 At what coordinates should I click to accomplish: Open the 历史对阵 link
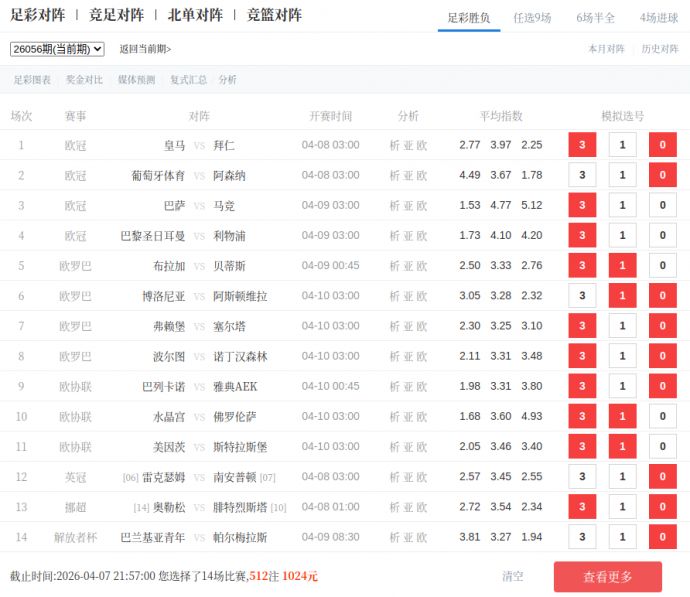tap(659, 49)
